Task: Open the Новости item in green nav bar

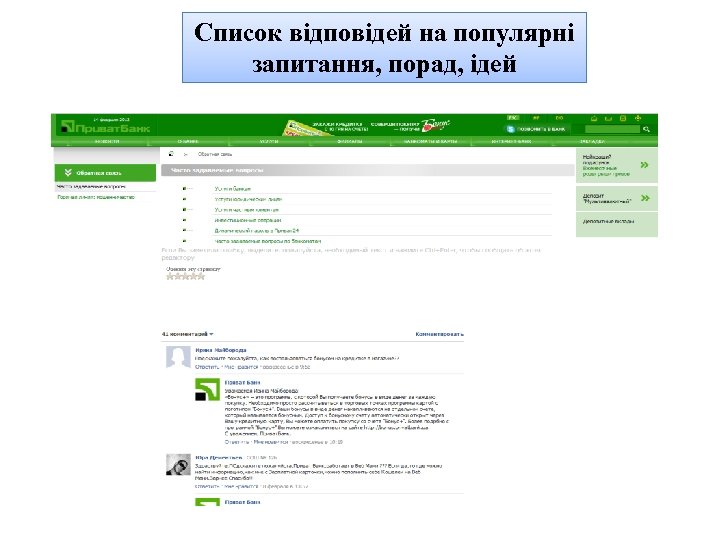Action: pos(107,141)
